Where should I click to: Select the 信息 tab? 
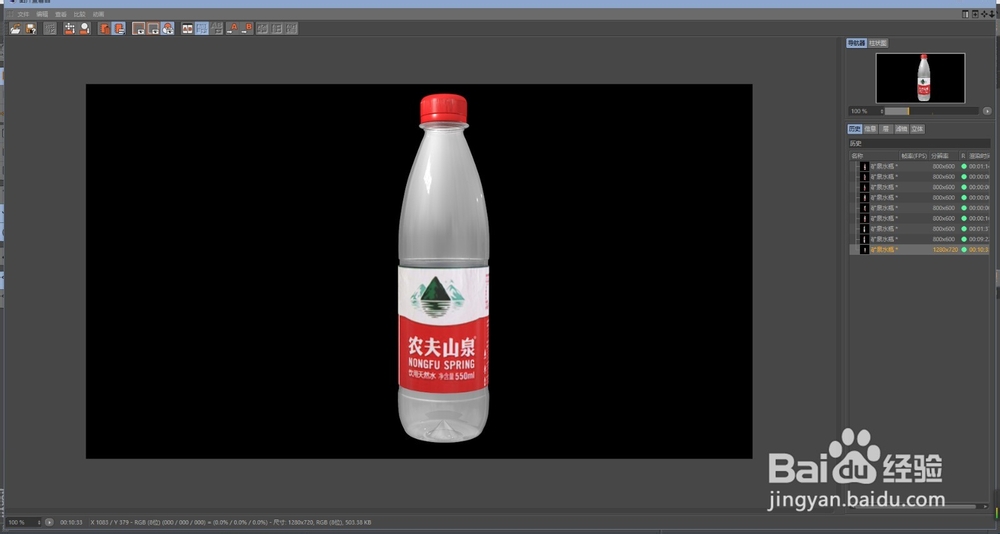coord(871,129)
